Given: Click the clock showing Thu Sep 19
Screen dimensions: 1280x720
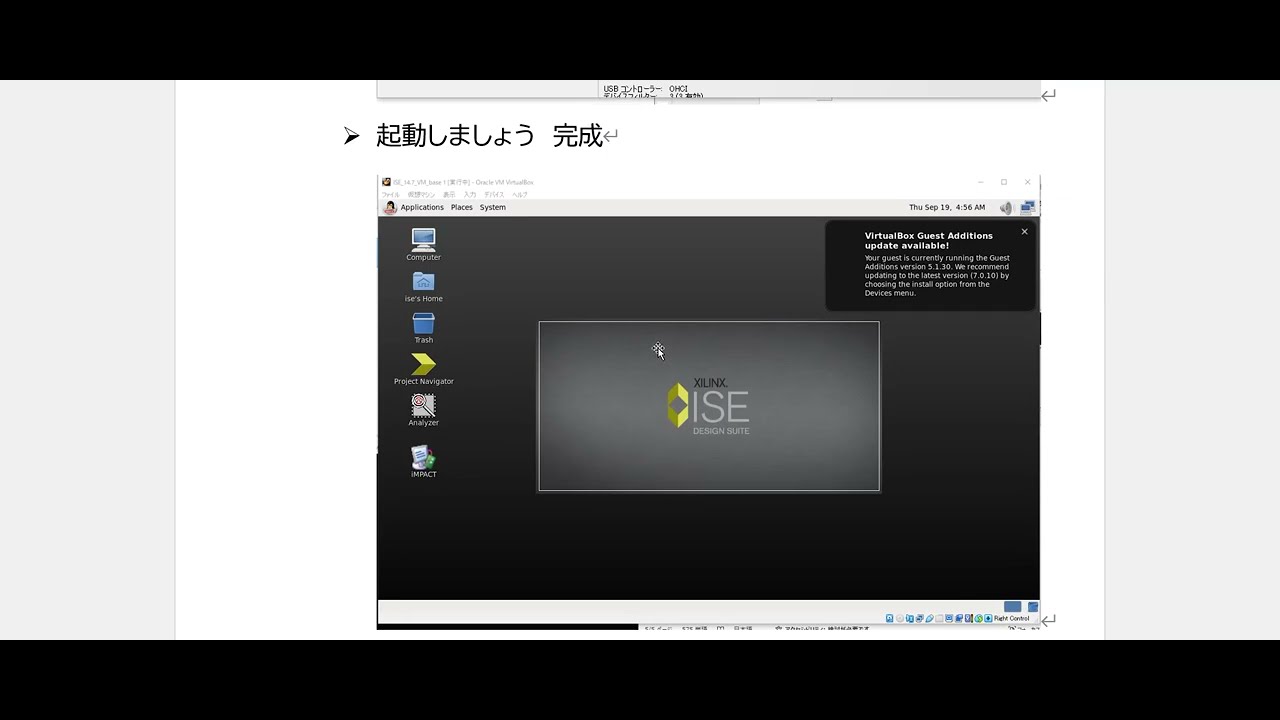Looking at the screenshot, I should click(947, 207).
